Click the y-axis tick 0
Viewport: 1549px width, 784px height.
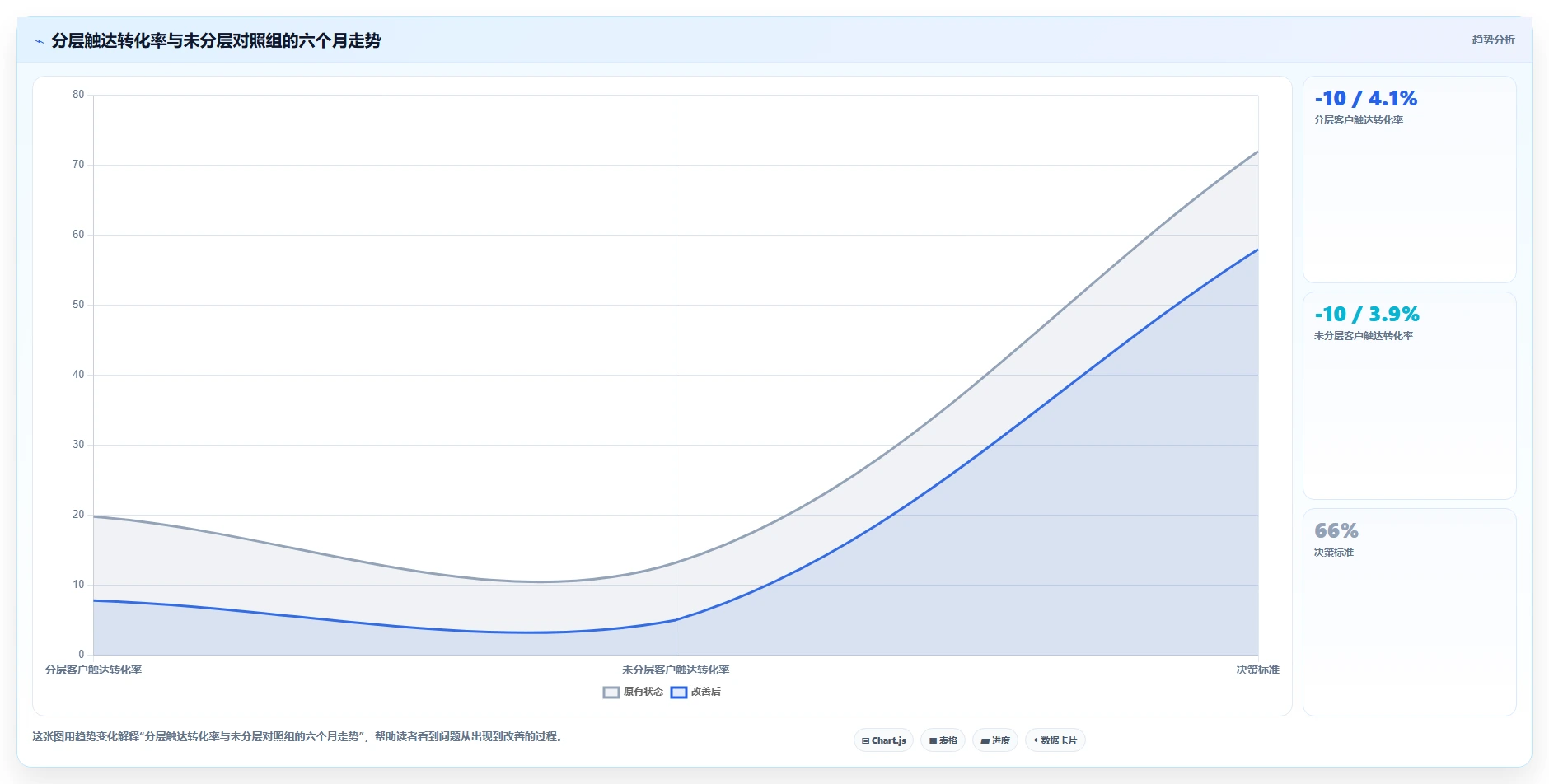click(x=81, y=655)
